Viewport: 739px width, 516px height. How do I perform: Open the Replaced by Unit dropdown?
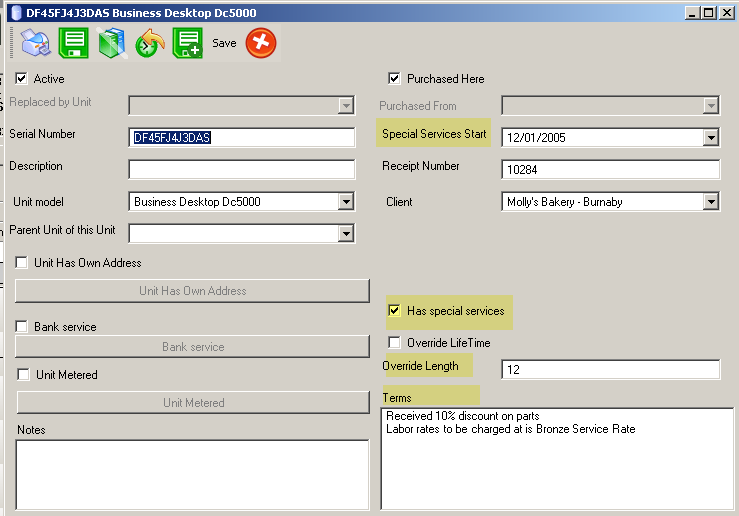pos(346,106)
